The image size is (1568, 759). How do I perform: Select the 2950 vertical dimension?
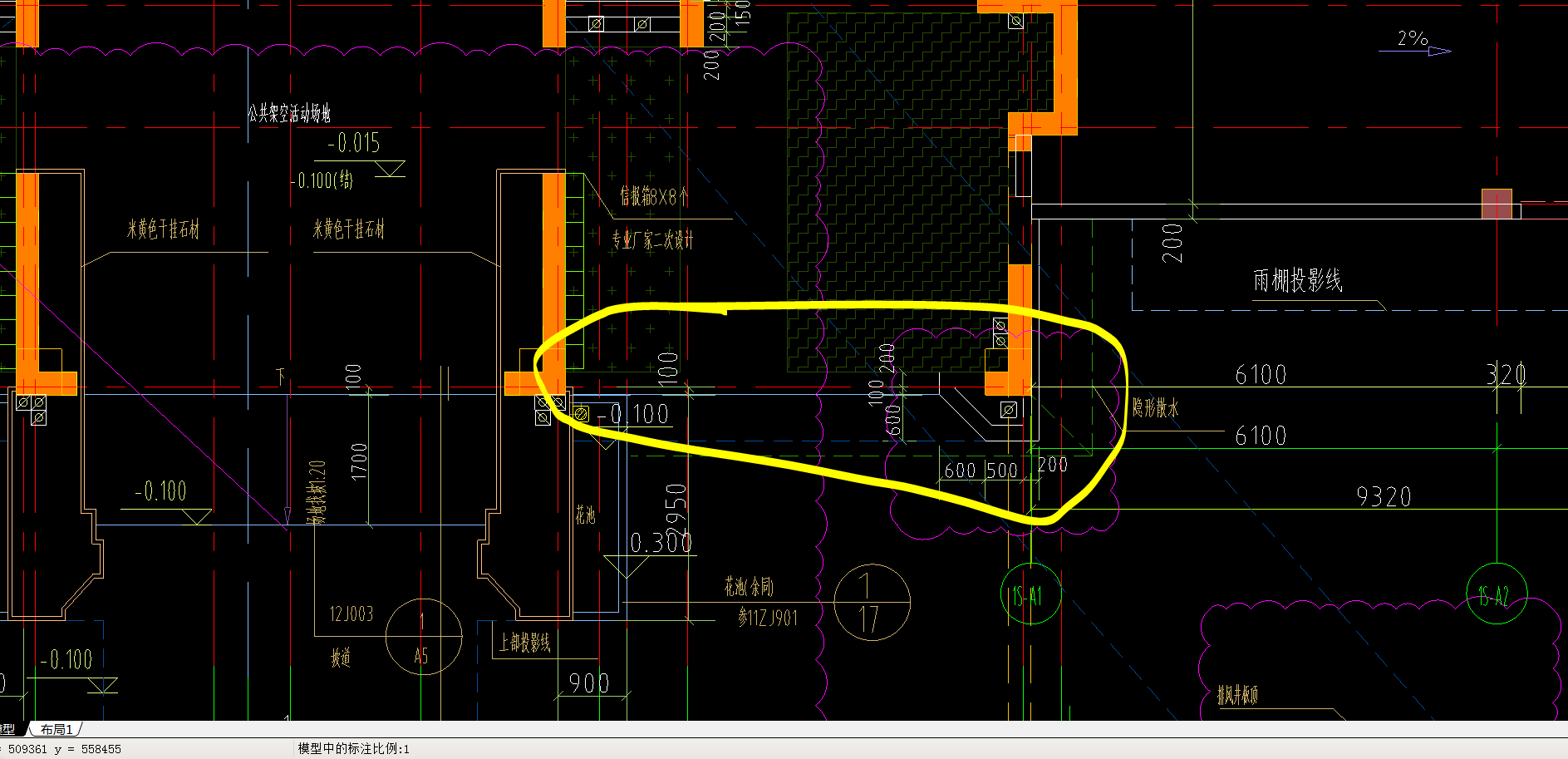pyautogui.click(x=676, y=510)
